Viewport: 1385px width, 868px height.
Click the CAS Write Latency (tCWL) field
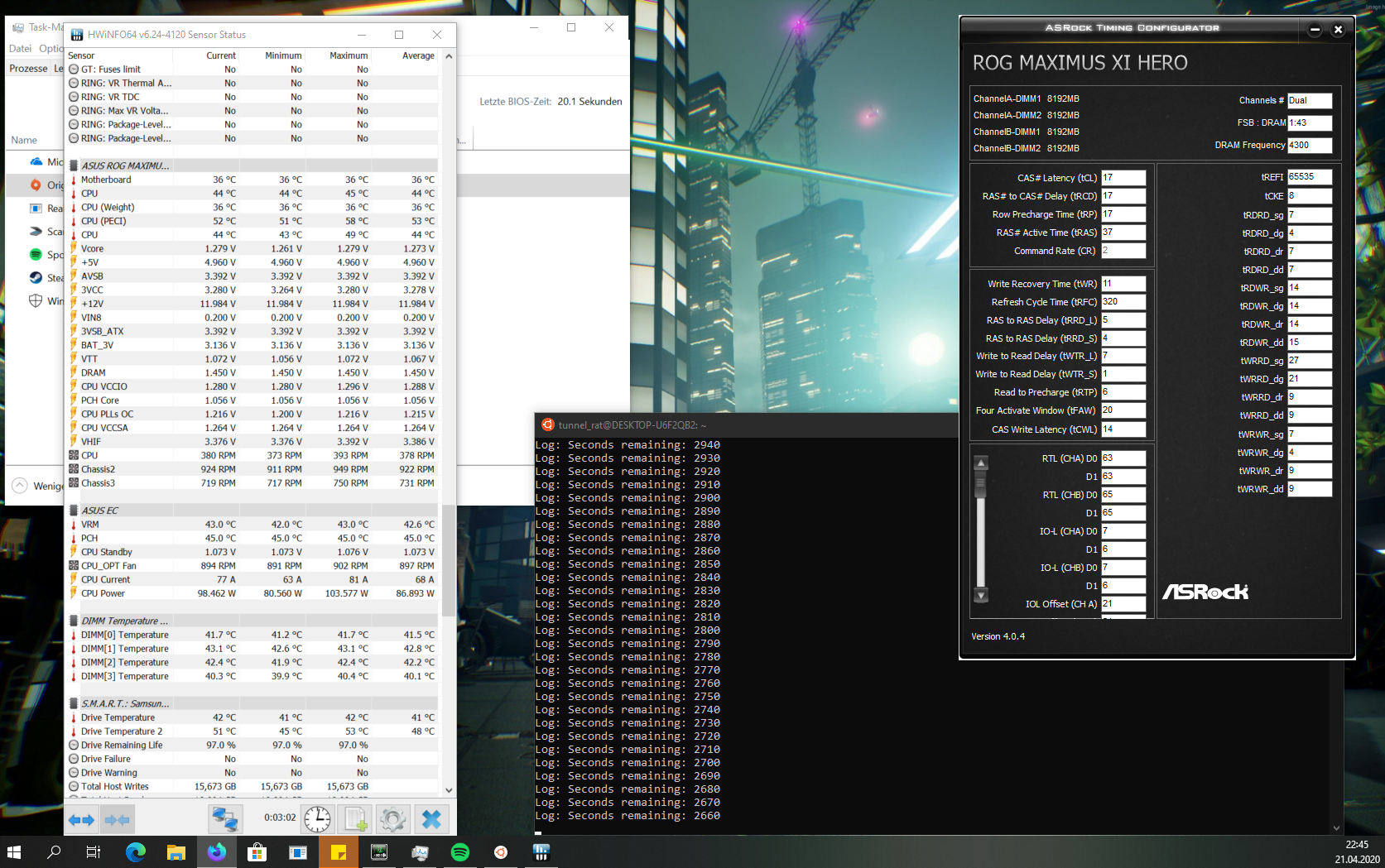pos(1123,429)
